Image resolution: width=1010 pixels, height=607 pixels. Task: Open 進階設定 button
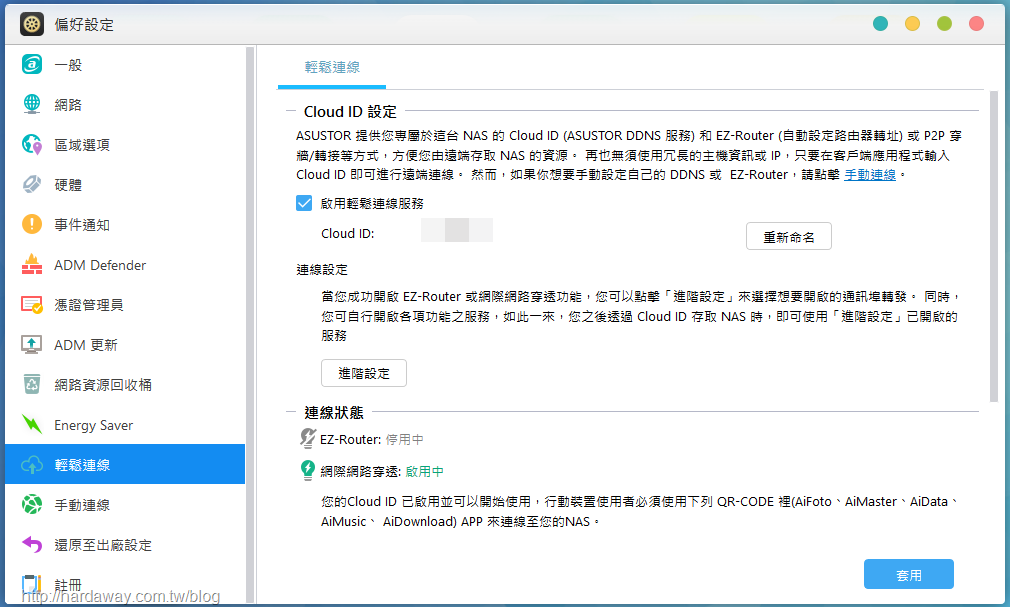pos(363,373)
